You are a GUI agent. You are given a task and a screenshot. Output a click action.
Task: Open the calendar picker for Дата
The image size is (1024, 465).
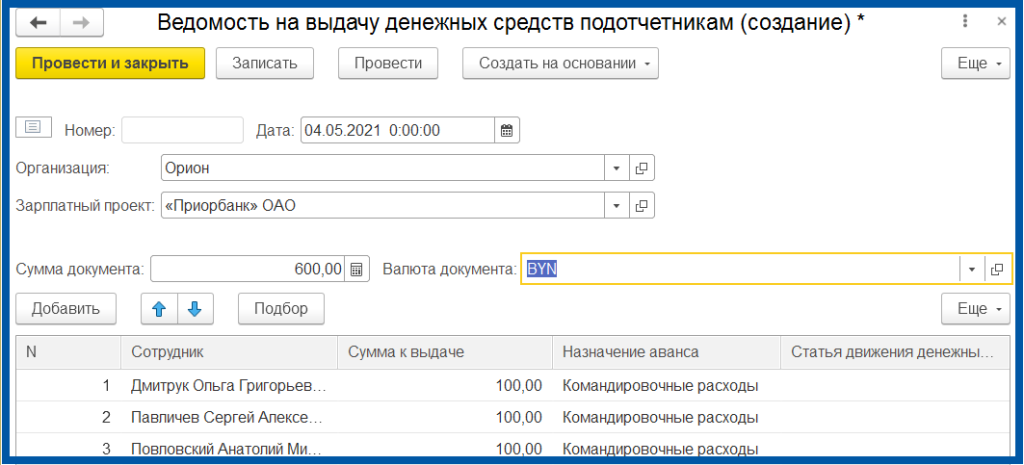(x=507, y=130)
